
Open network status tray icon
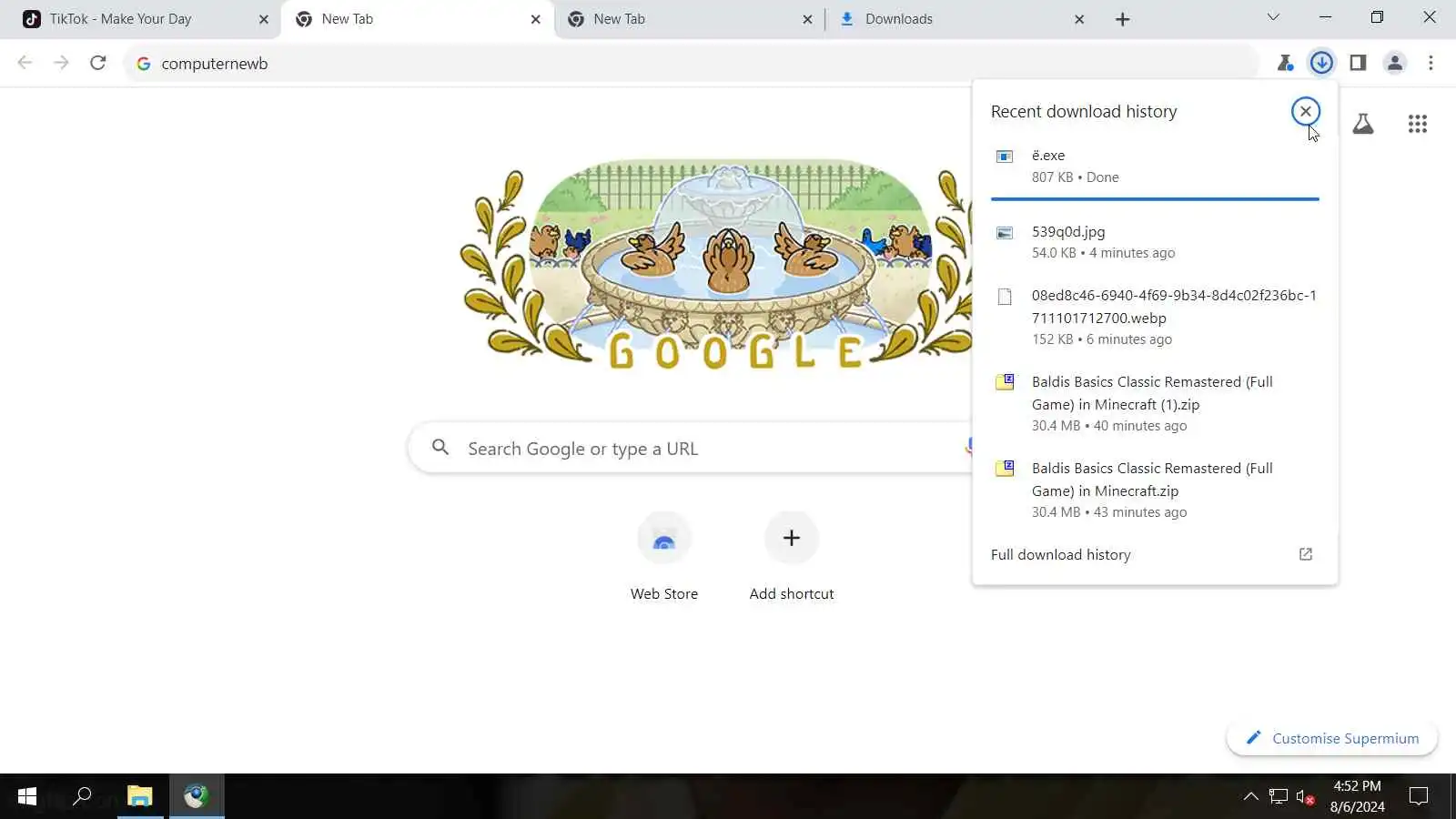pos(1279,796)
